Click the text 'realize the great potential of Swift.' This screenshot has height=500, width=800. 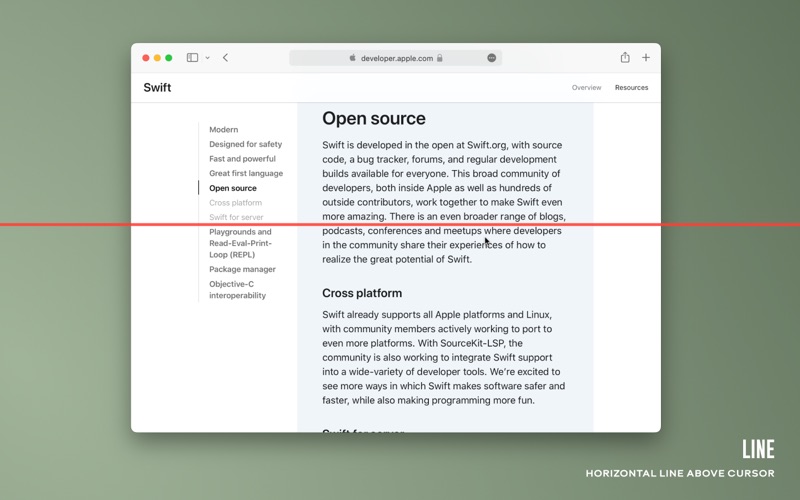pos(397,259)
